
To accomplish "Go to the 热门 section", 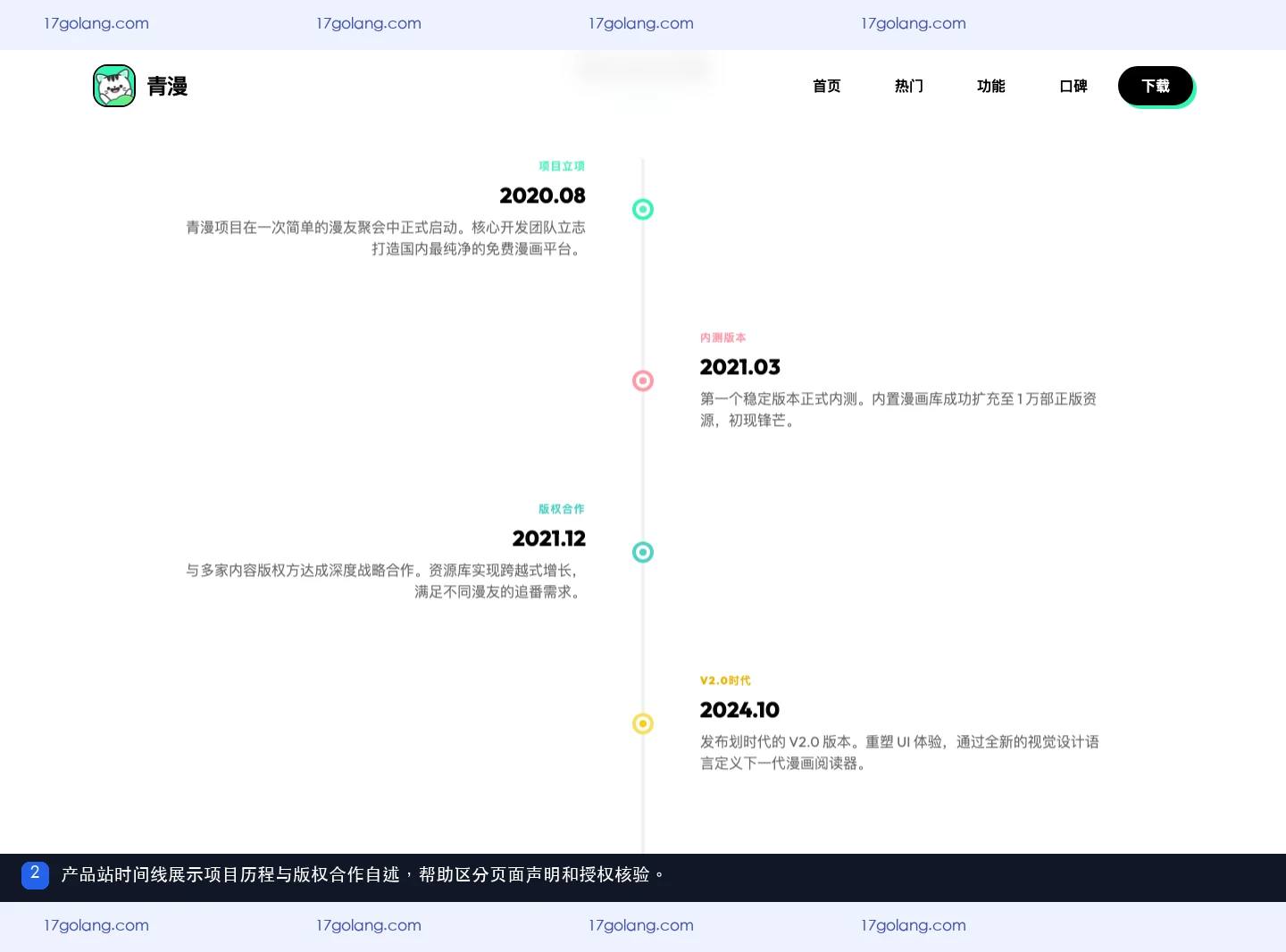I will [909, 86].
